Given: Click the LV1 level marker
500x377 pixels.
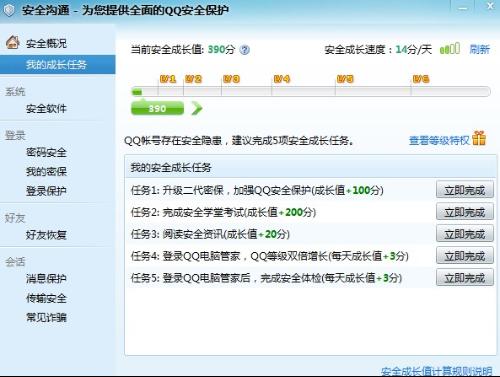Looking at the screenshot, I should click(x=168, y=79).
